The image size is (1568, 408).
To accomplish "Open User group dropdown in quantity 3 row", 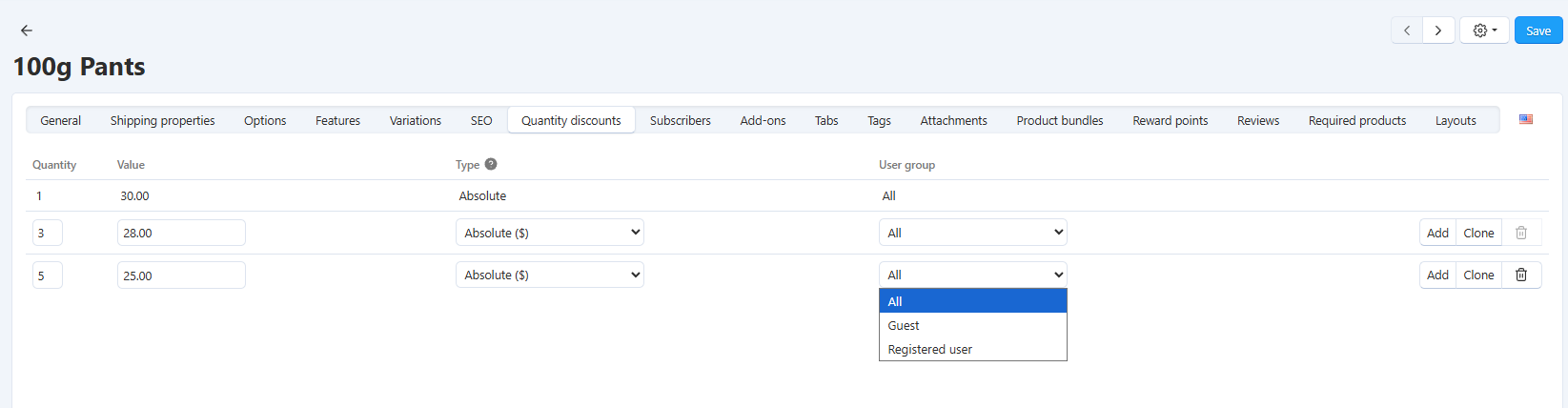I will pyautogui.click(x=973, y=233).
